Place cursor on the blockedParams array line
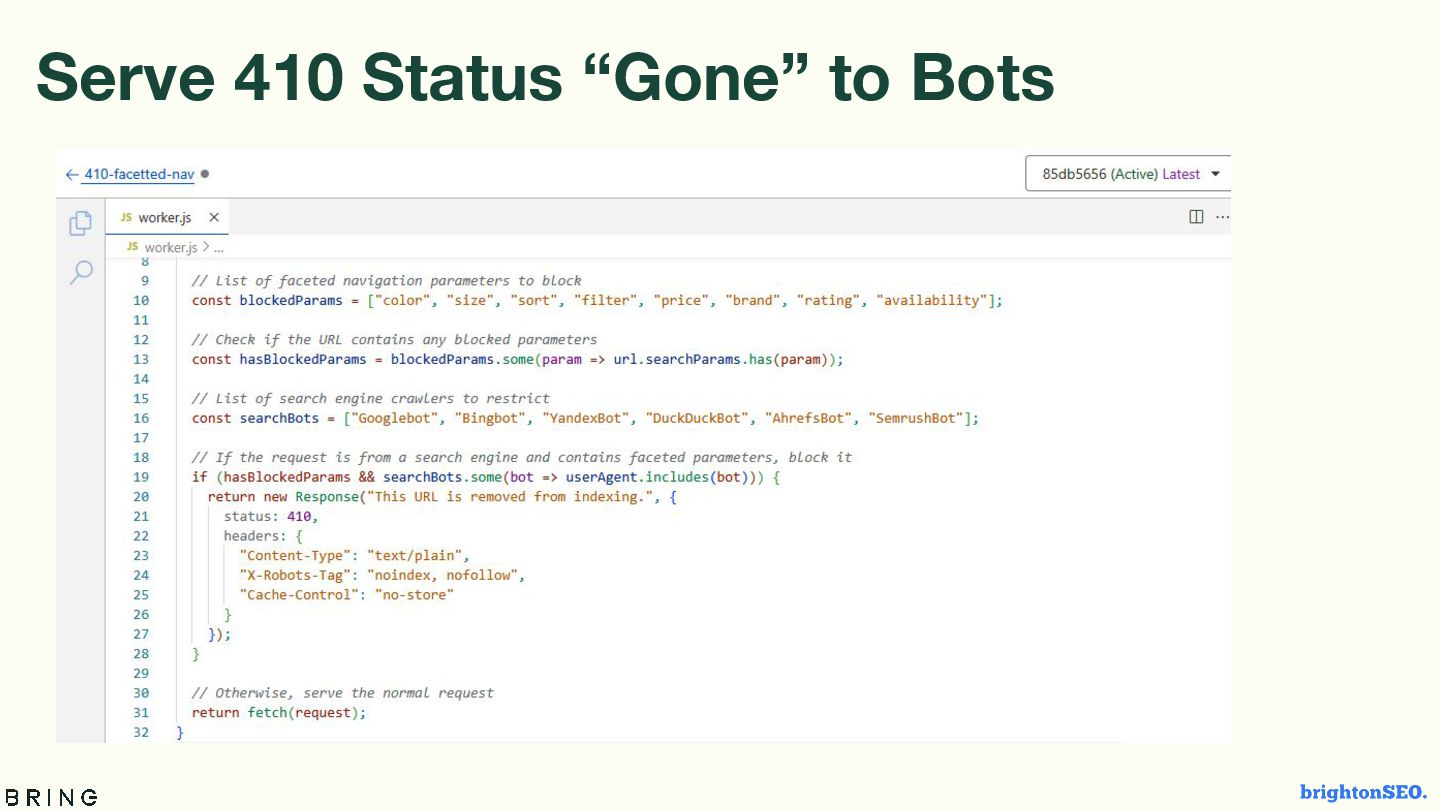The width and height of the screenshot is (1440, 810). 596,300
